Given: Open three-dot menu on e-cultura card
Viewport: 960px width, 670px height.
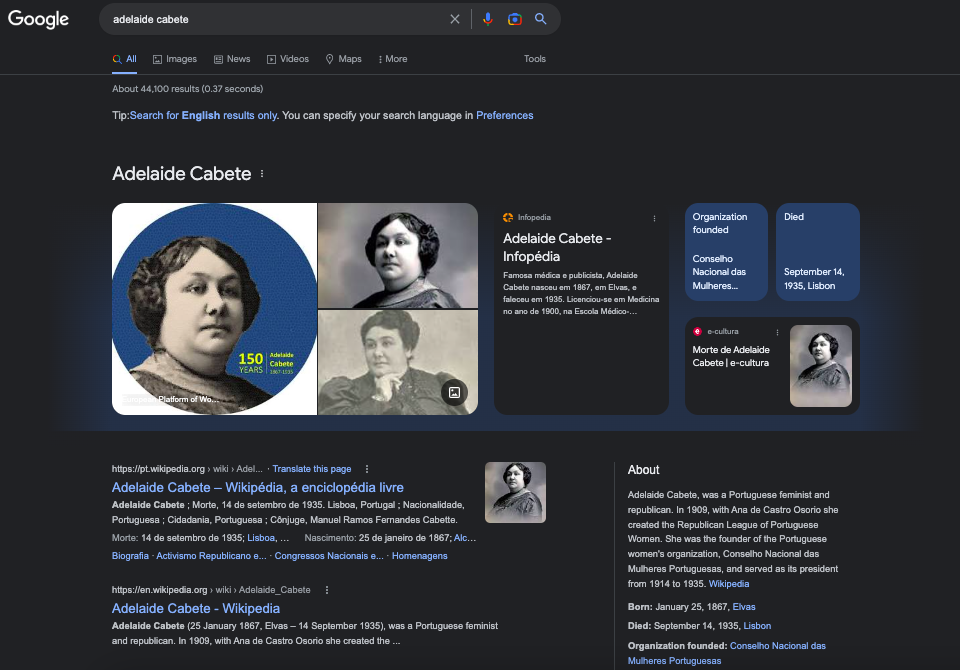Looking at the screenshot, I should coord(777,332).
